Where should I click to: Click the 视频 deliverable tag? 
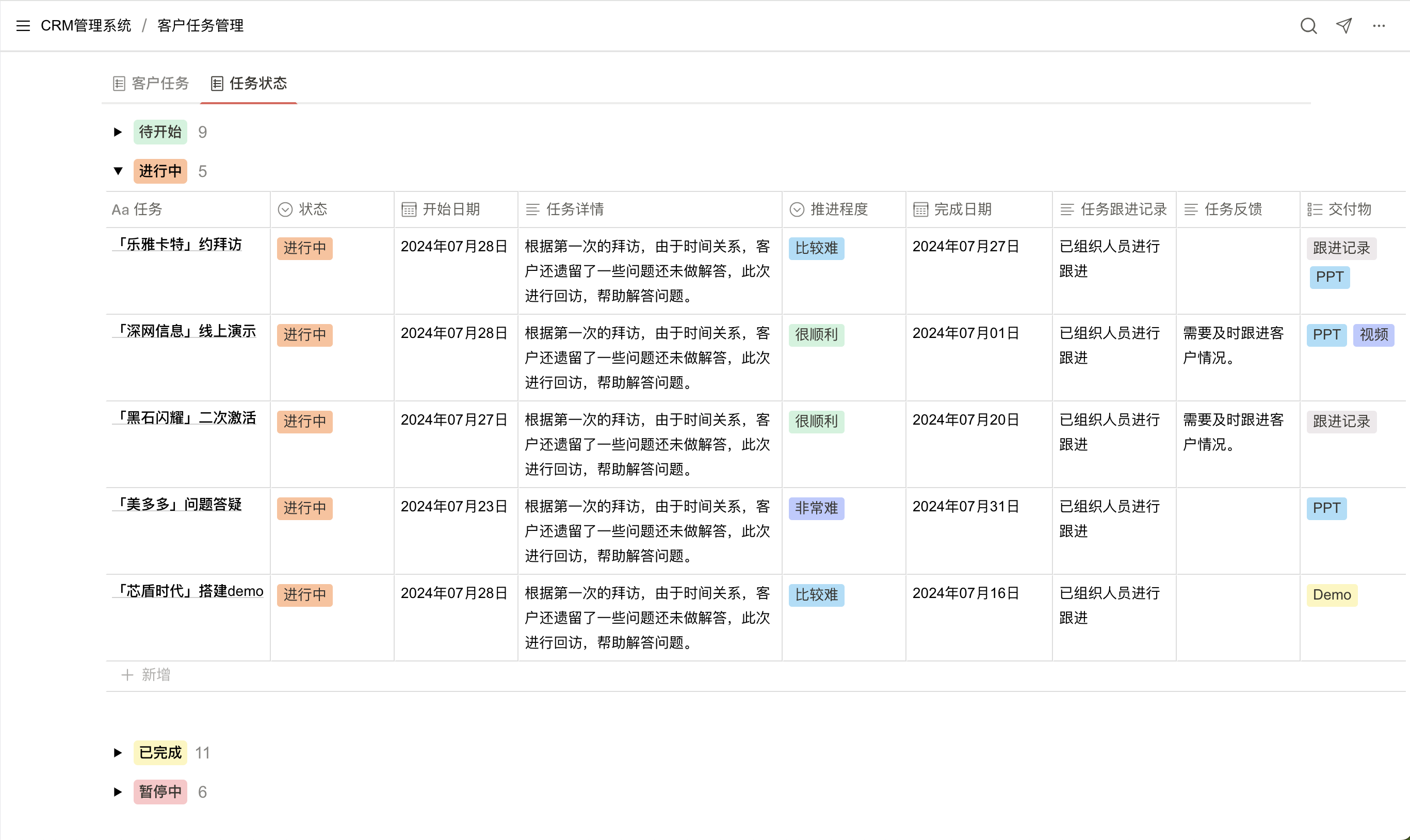1374,334
